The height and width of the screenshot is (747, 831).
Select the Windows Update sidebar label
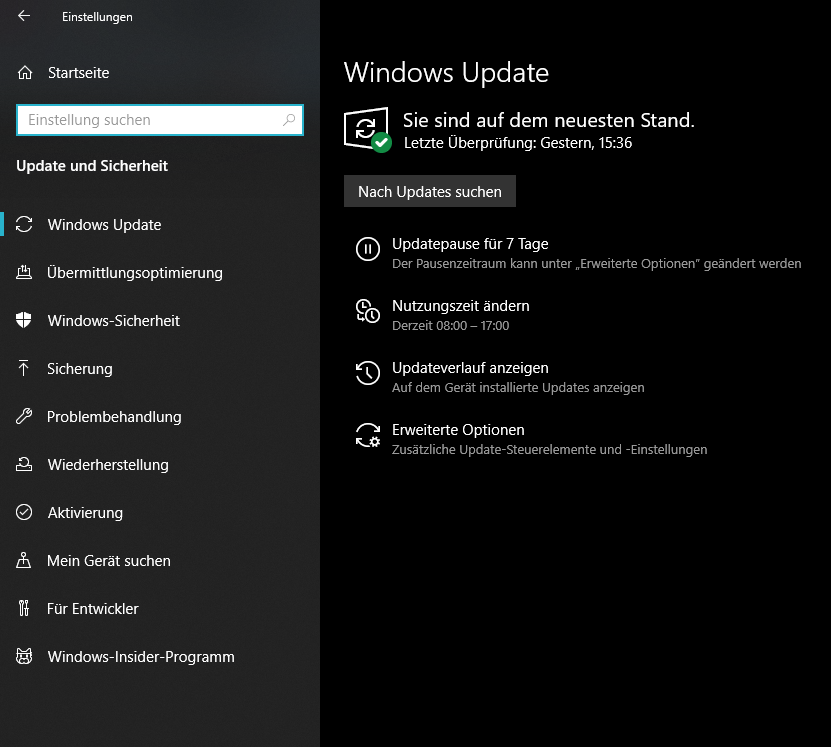pyautogui.click(x=104, y=225)
